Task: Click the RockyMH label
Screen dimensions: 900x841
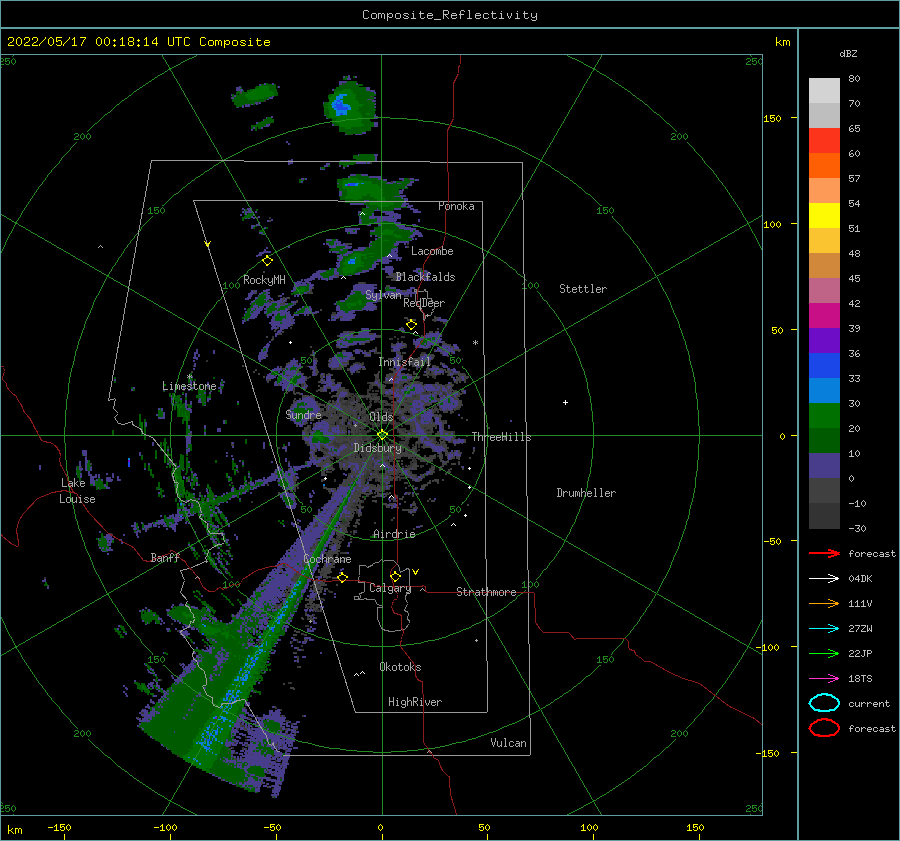Action: pyautogui.click(x=264, y=280)
